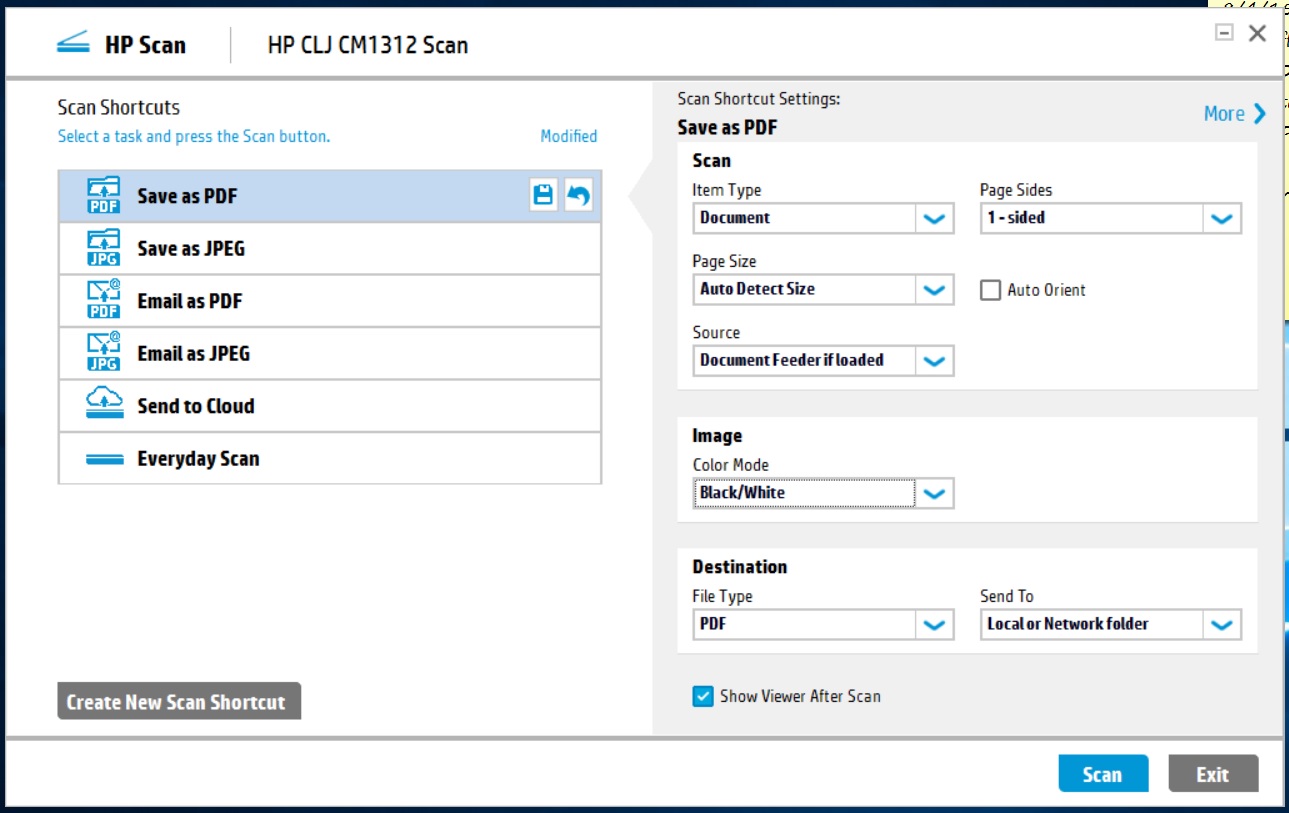
Task: Open the Color Mode dropdown
Action: [934, 493]
